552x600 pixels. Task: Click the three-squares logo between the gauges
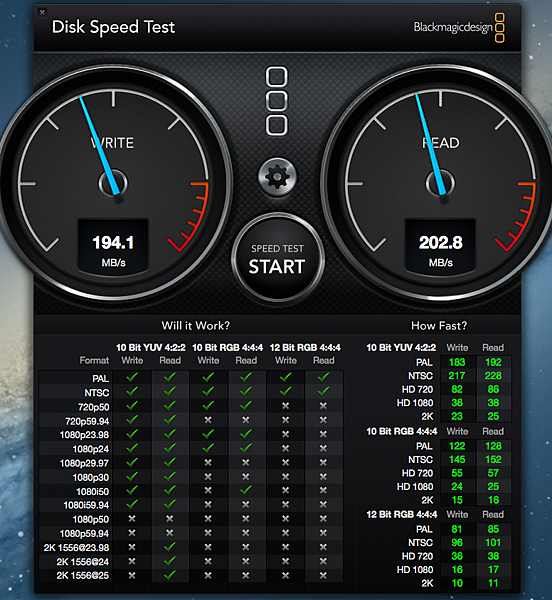tap(277, 101)
